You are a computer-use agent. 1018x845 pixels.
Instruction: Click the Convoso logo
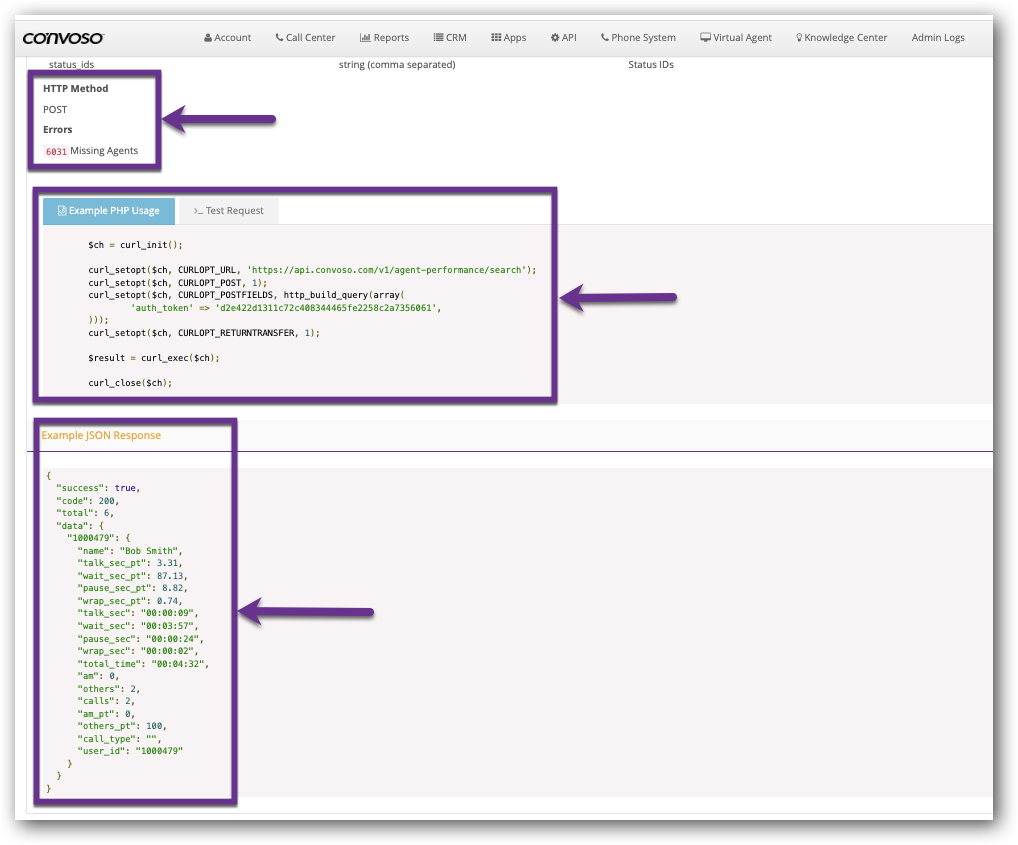[x=63, y=38]
